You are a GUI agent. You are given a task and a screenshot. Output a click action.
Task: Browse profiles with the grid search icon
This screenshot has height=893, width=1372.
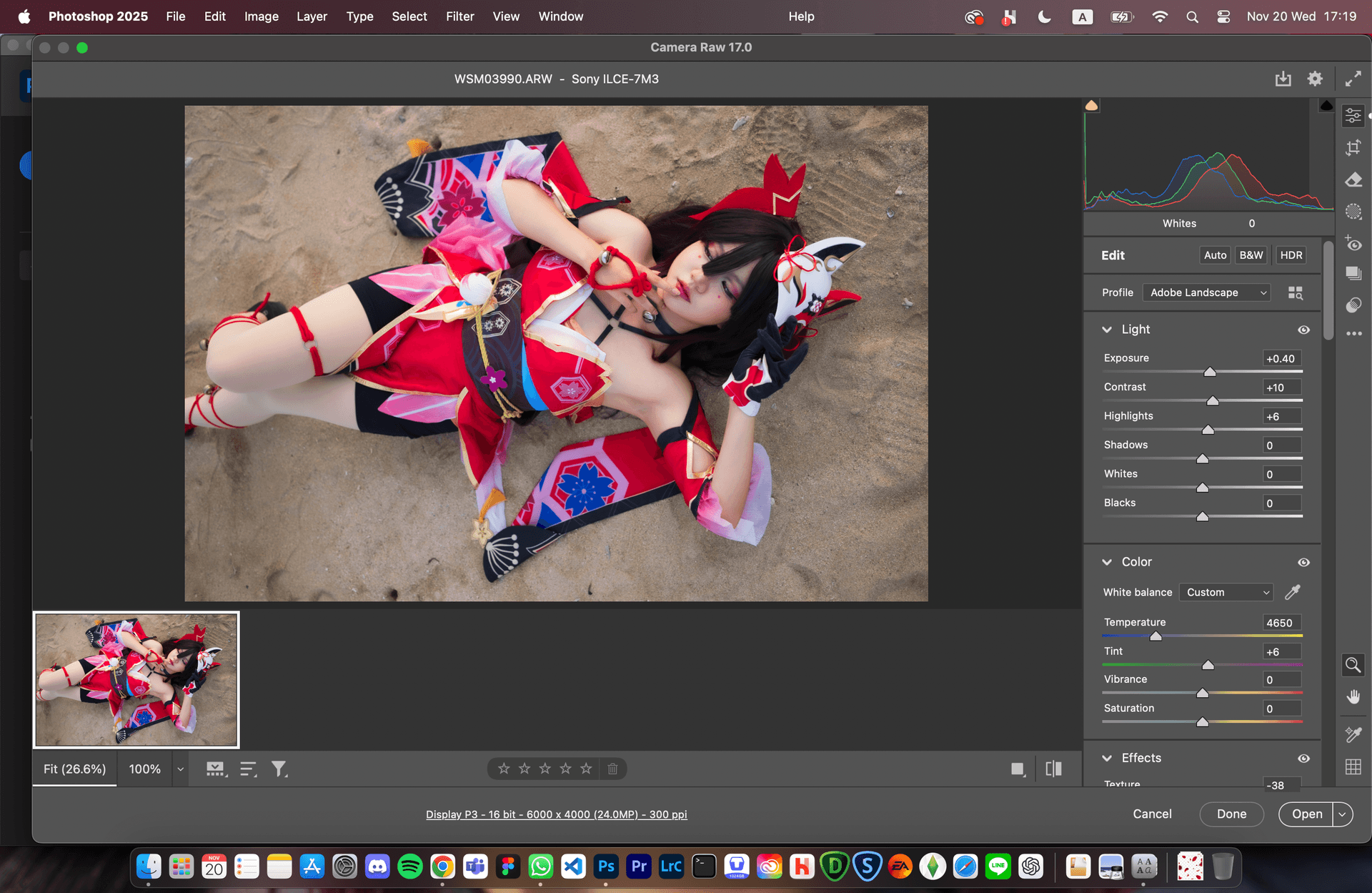coord(1296,293)
